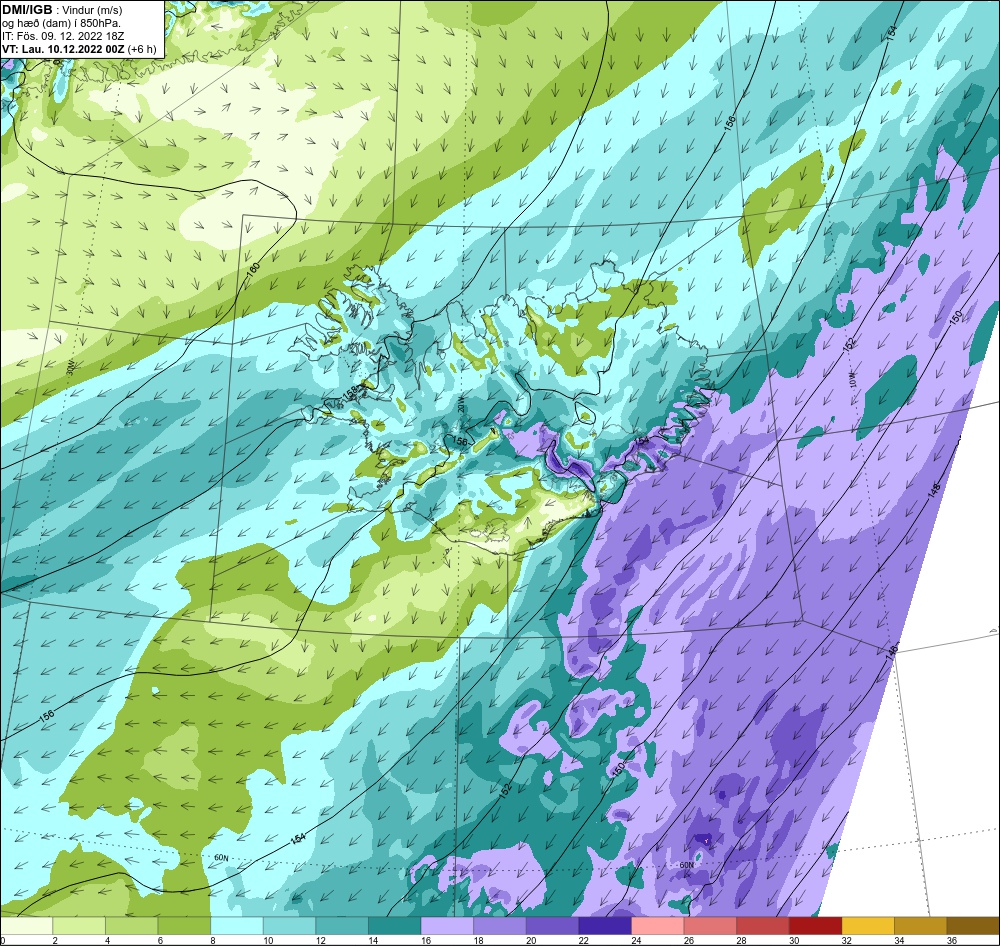The image size is (1000, 946).
Task: Click the 24–26 m/s pink legend swatch
Action: click(658, 926)
